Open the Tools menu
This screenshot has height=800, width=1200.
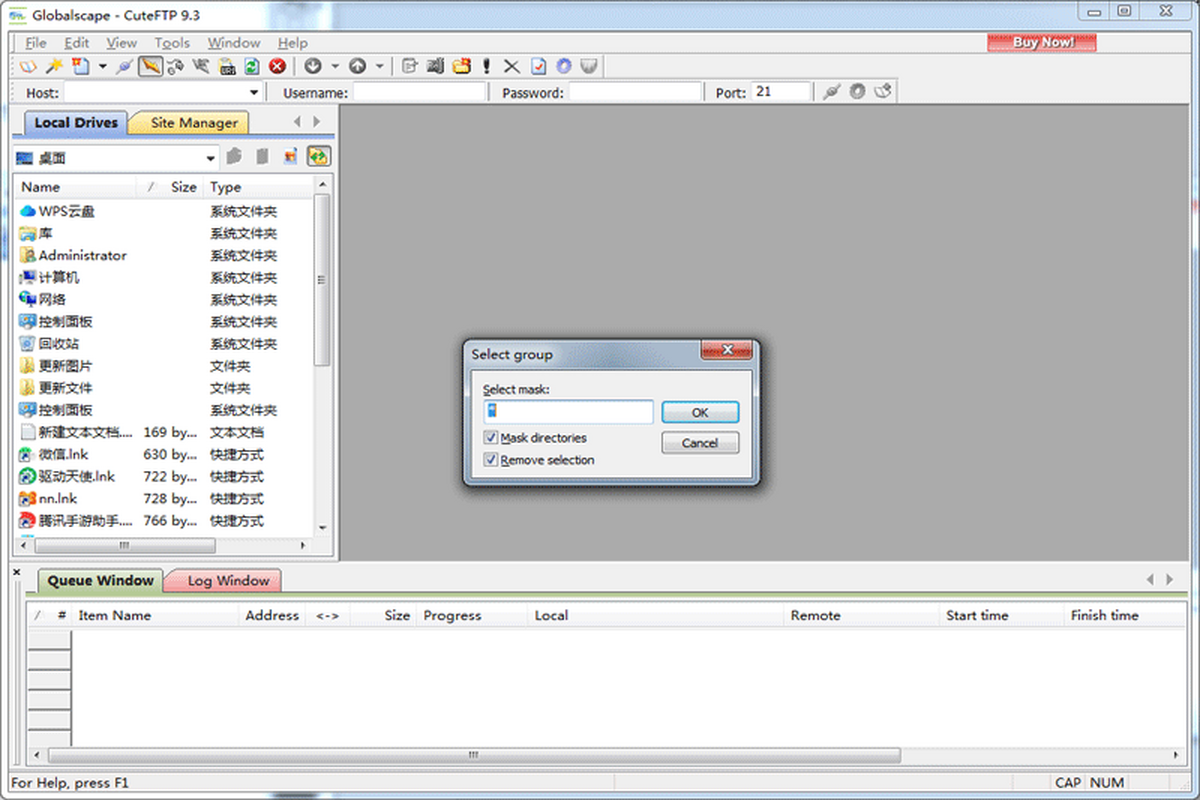tap(172, 43)
